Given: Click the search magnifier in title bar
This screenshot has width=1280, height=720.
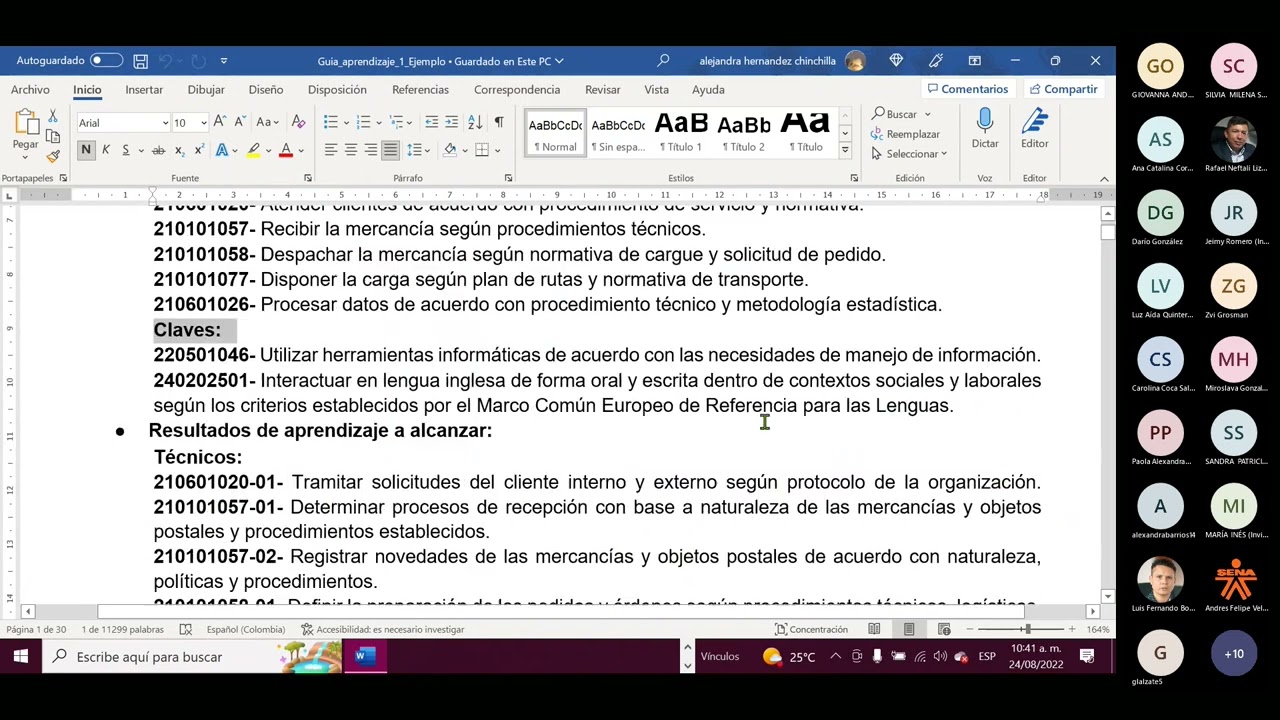Looking at the screenshot, I should (x=663, y=61).
